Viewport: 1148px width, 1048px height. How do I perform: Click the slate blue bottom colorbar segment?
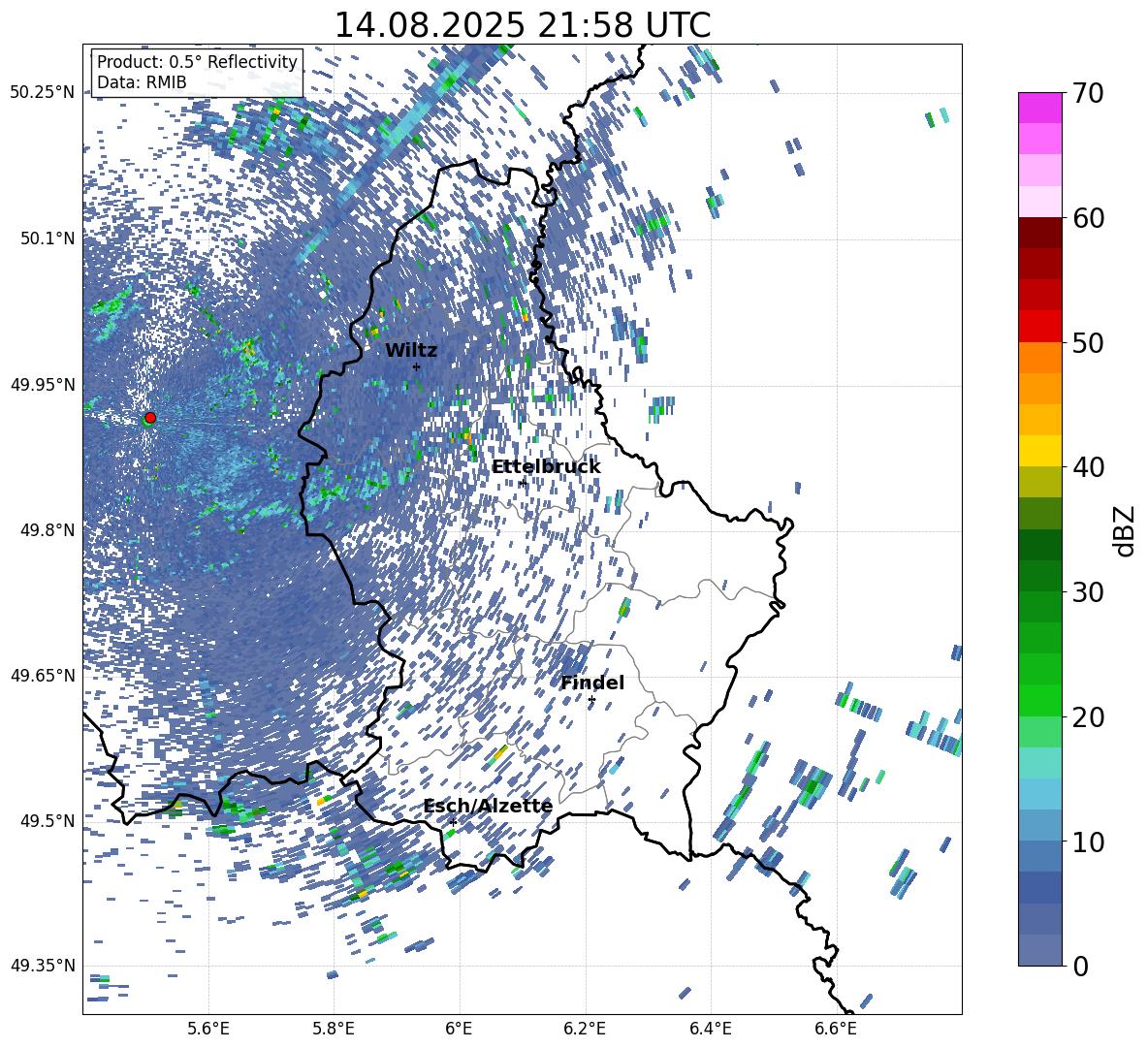point(1039,950)
